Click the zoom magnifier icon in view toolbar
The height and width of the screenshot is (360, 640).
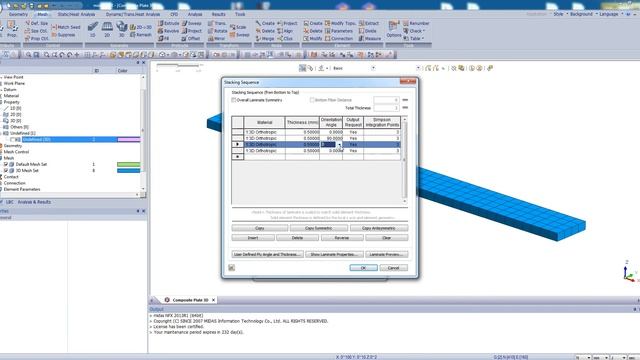(29, 55)
